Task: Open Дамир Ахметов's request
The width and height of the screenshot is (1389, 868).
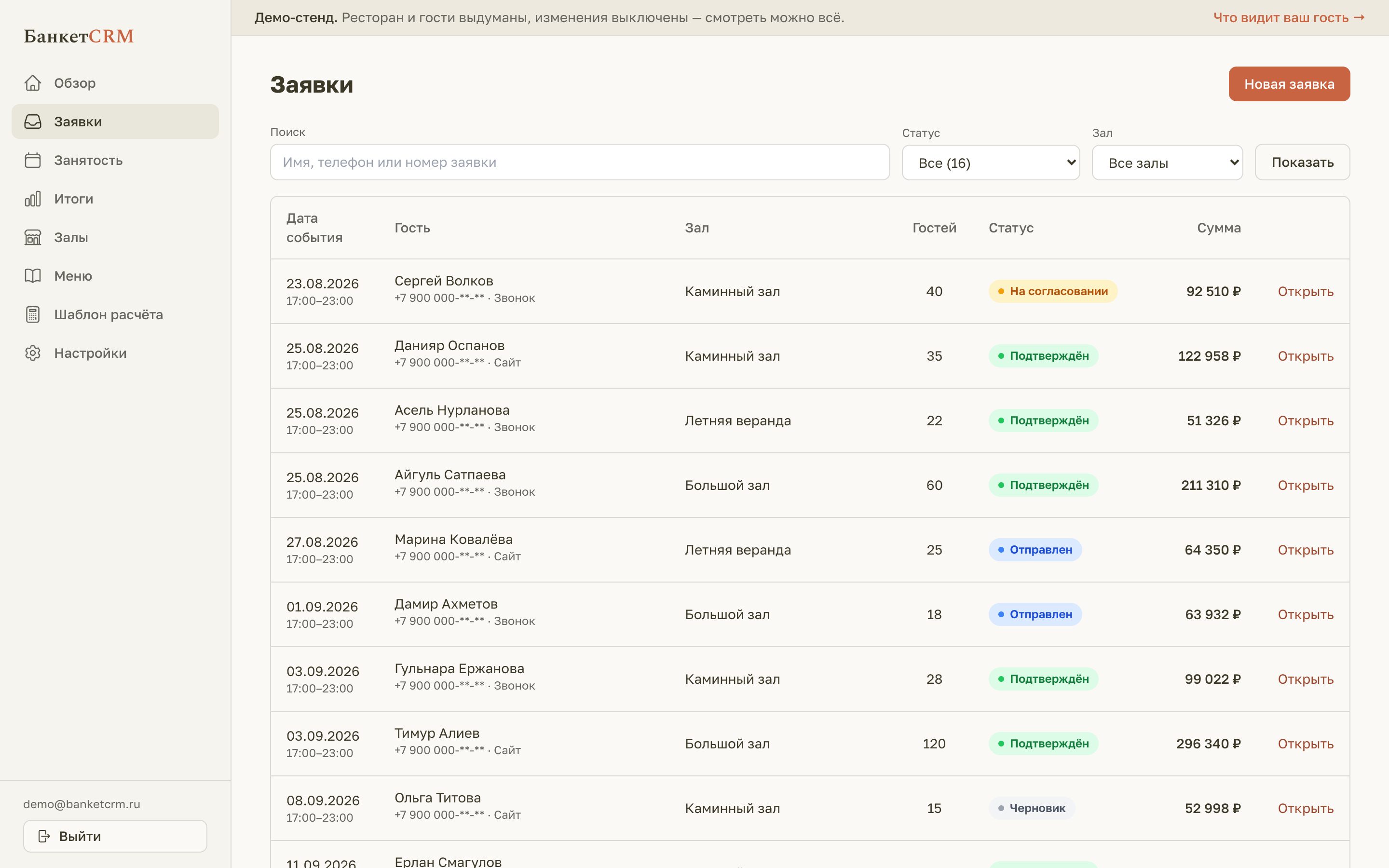Action: [1305, 614]
